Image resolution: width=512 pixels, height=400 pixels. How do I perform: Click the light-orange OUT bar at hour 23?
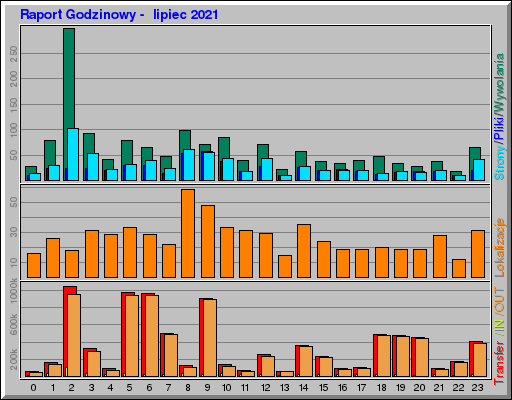point(480,360)
